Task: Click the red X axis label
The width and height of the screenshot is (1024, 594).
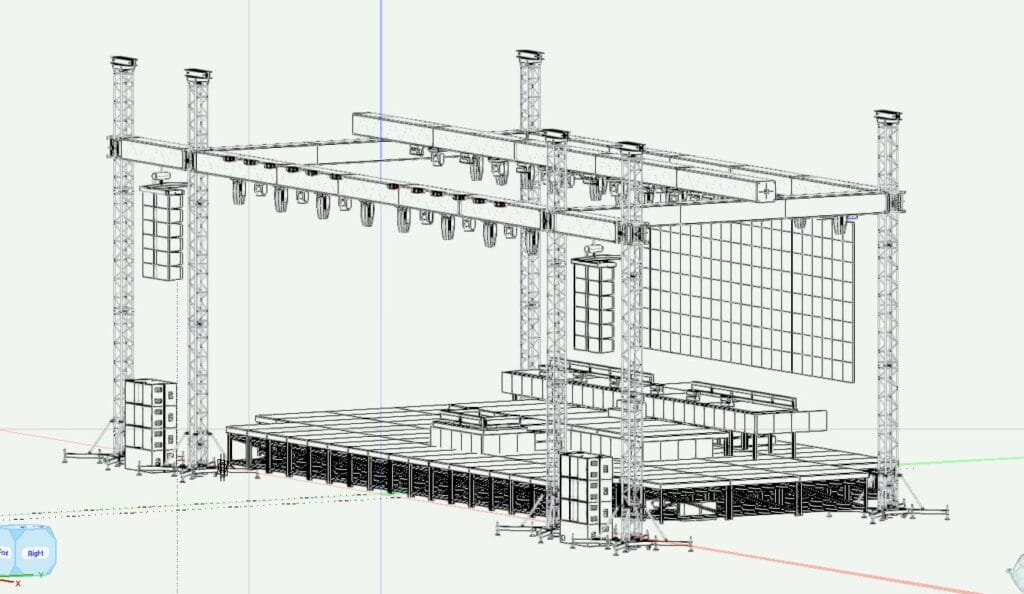Action: 17,583
